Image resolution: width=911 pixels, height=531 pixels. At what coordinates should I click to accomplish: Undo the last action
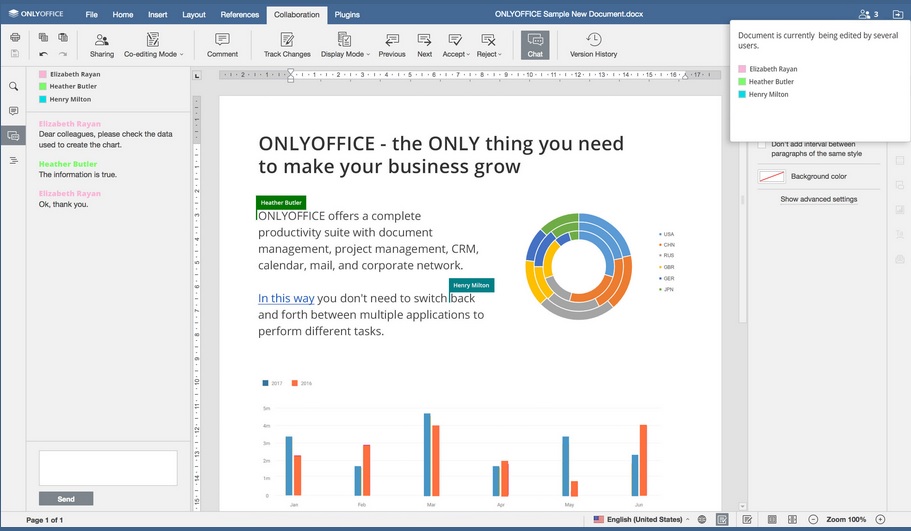(x=43, y=53)
